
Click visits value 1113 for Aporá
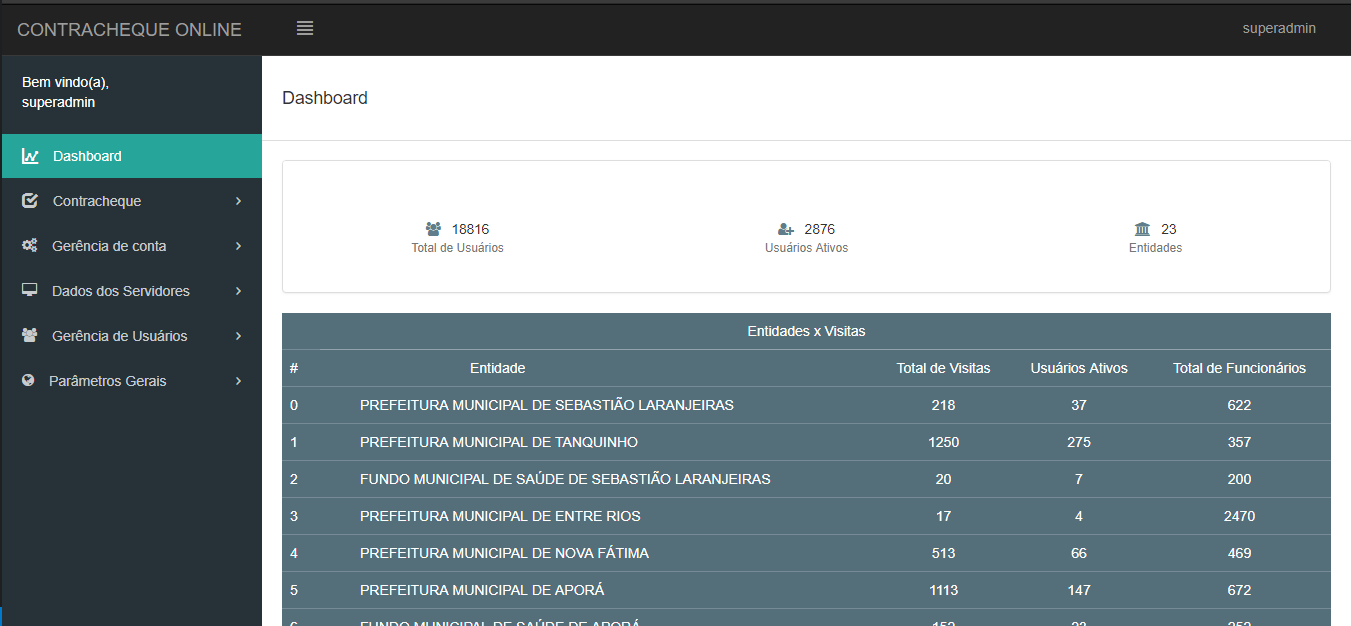point(943,590)
